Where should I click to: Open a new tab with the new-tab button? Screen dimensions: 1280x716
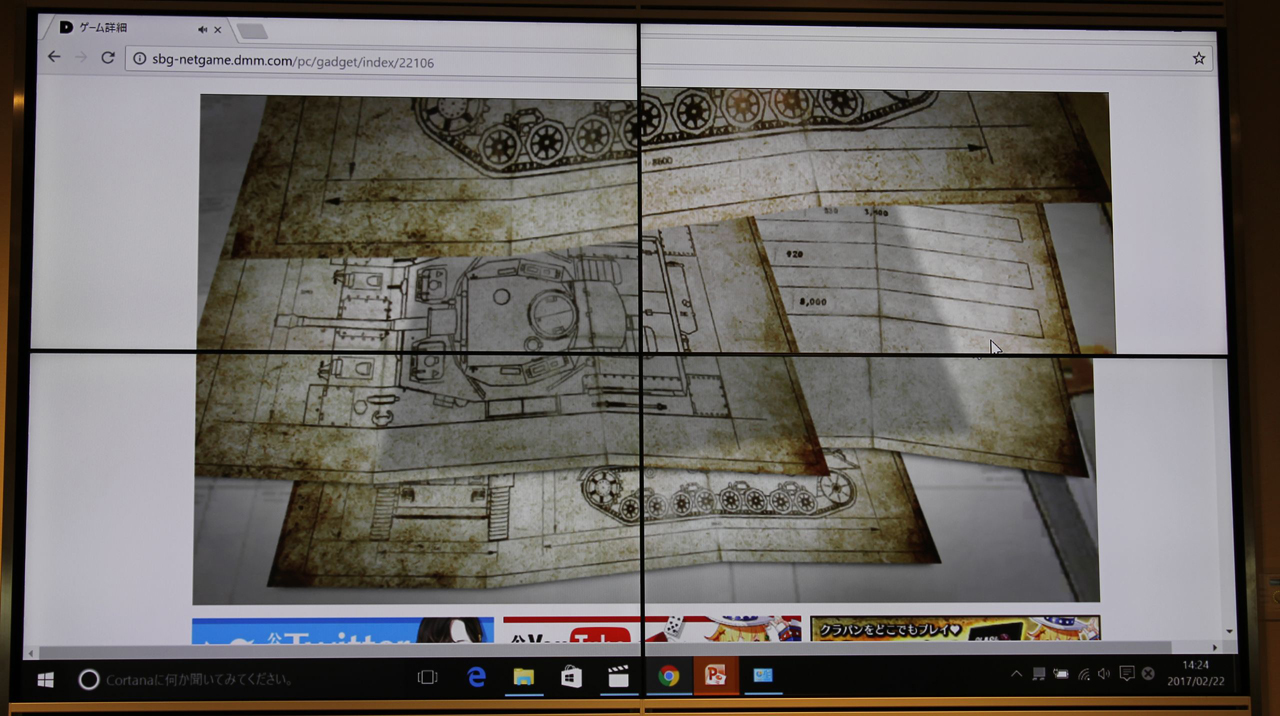pyautogui.click(x=252, y=32)
